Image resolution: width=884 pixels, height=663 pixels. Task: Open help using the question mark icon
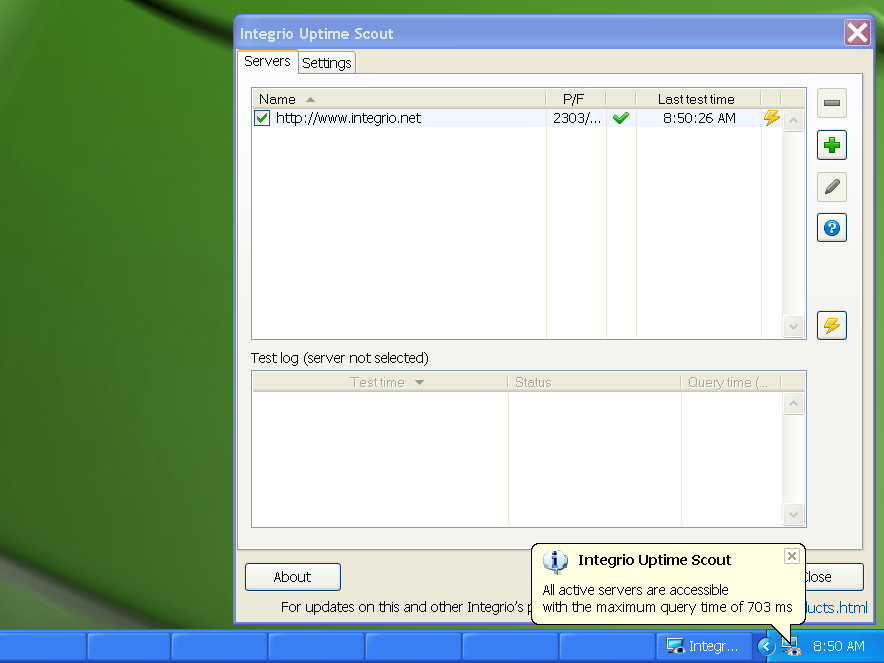coord(831,227)
